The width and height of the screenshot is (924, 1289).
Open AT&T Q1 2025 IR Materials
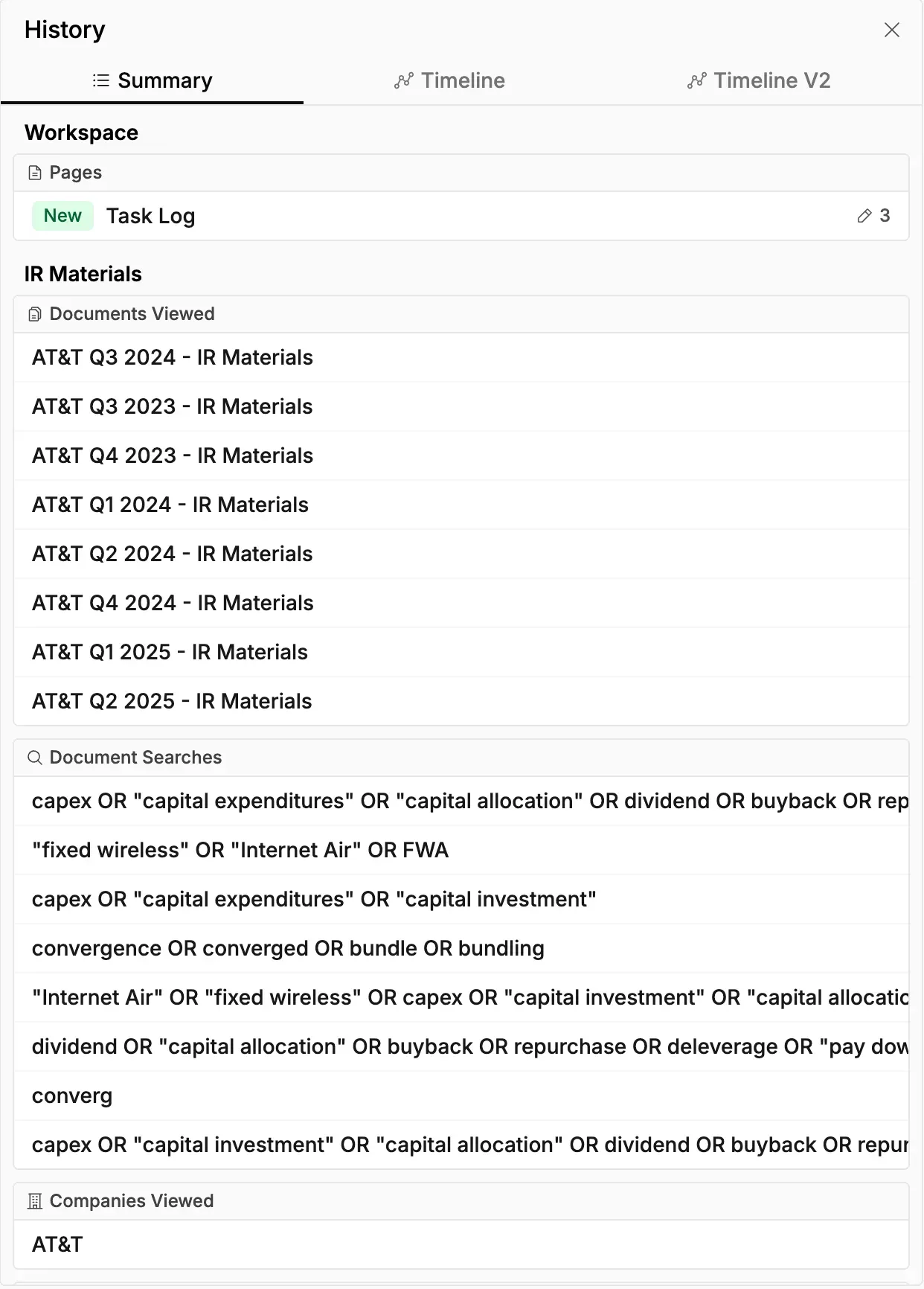point(170,651)
